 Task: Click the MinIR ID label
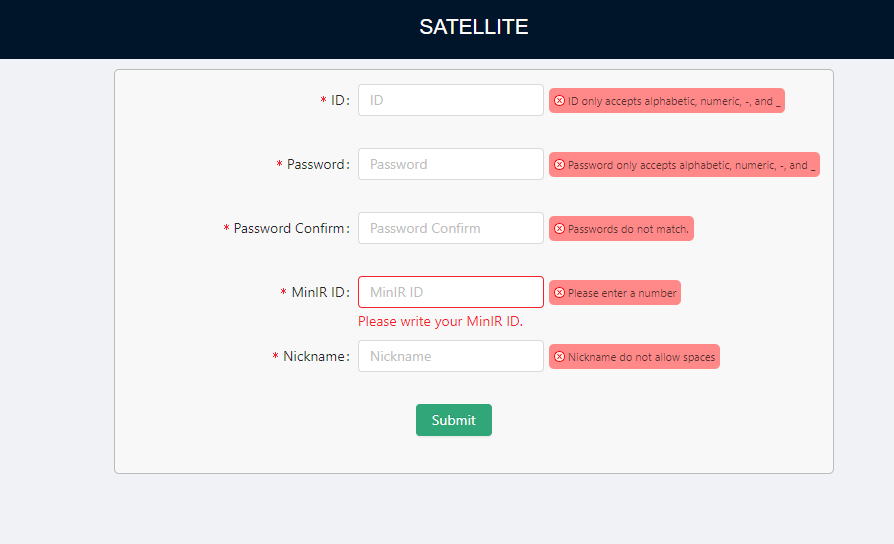pyautogui.click(x=320, y=292)
